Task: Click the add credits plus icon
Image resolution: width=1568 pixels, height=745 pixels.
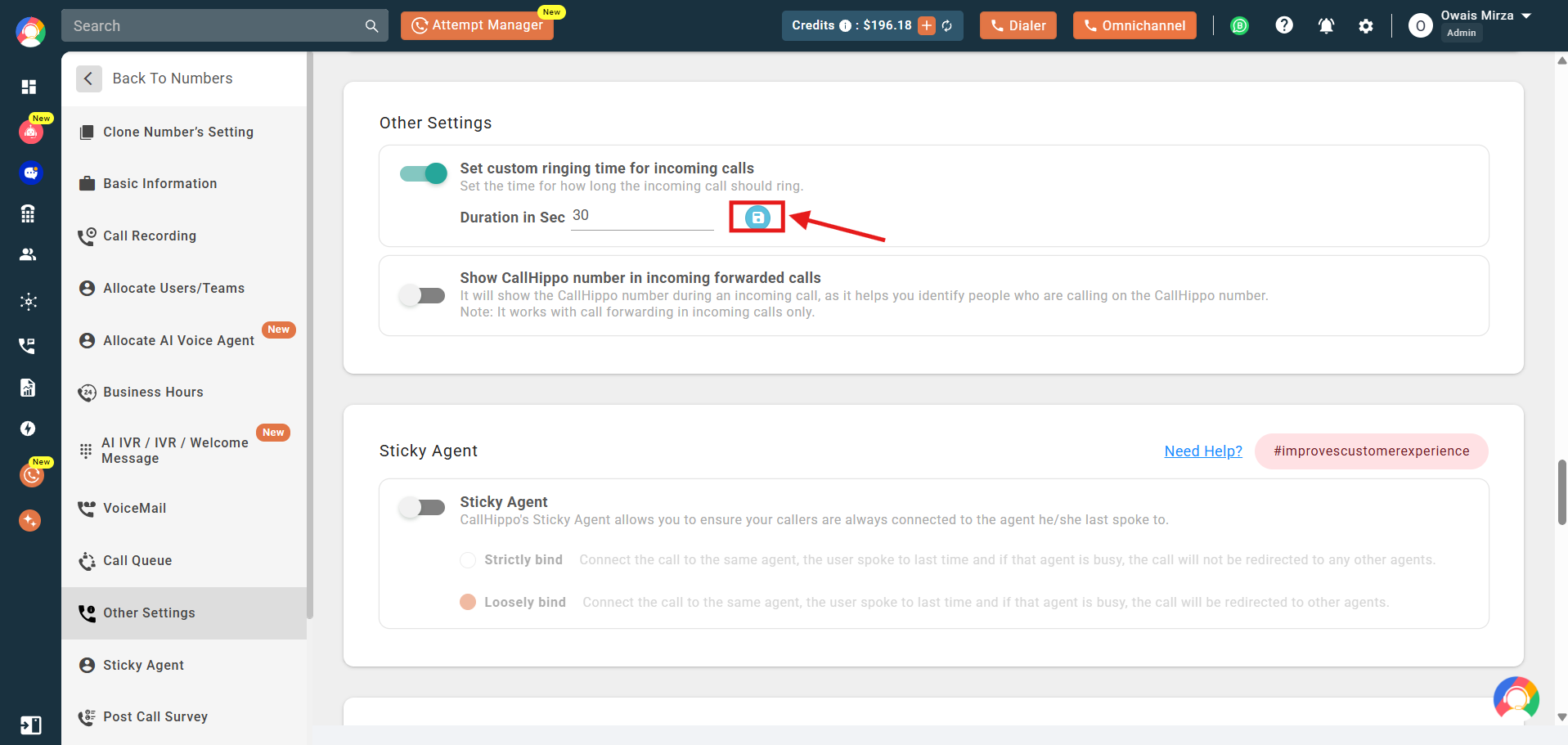Action: (927, 25)
